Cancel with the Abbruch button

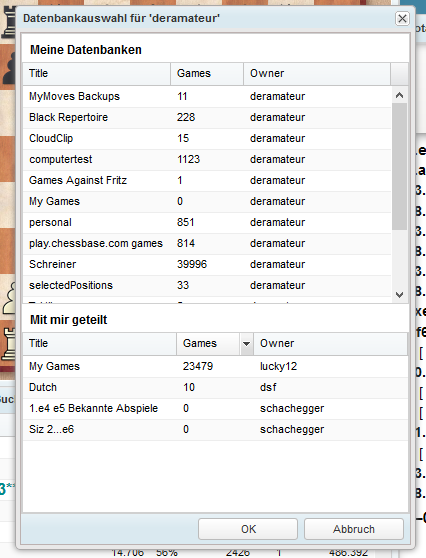click(x=354, y=529)
